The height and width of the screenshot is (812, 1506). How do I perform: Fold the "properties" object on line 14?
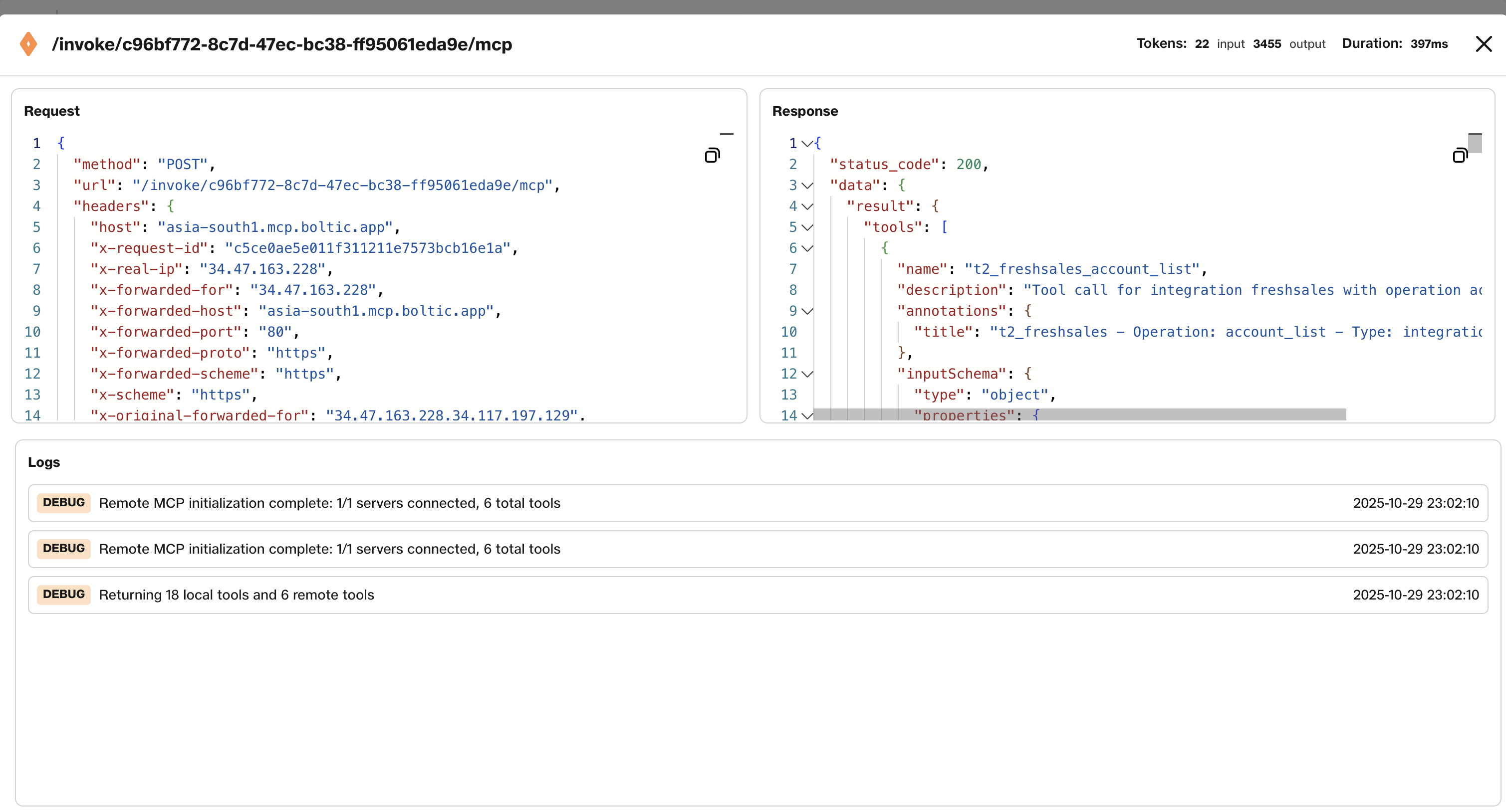(x=807, y=415)
